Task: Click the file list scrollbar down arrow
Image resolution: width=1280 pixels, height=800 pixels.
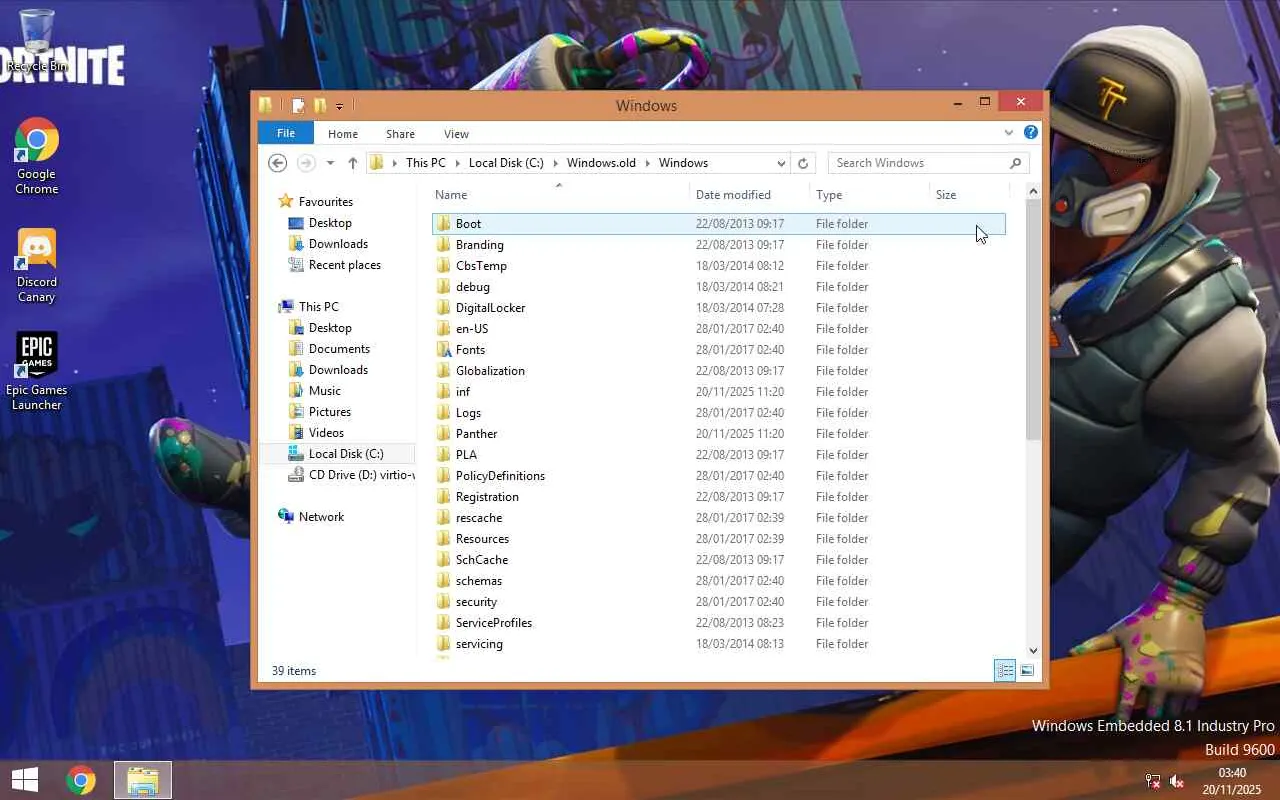Action: point(1033,650)
